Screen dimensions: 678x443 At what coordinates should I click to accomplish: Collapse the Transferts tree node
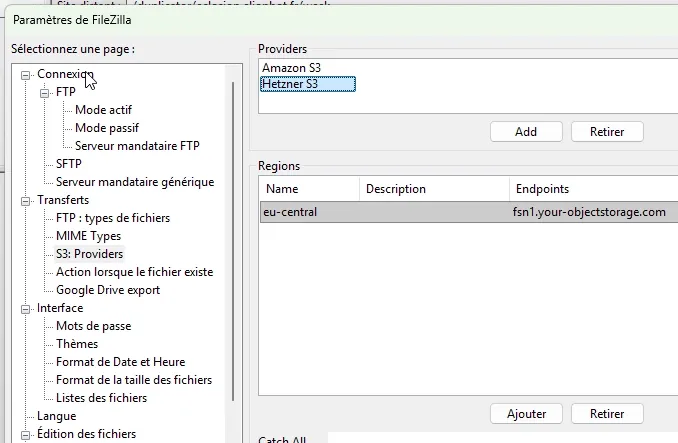tap(26, 201)
